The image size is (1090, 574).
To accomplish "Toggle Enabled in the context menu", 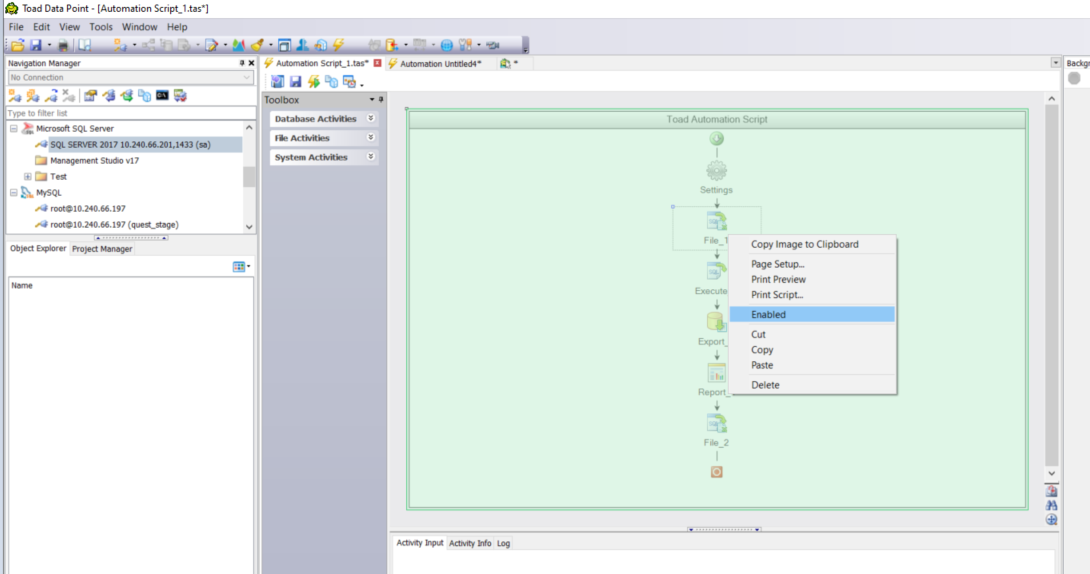I will tap(812, 315).
